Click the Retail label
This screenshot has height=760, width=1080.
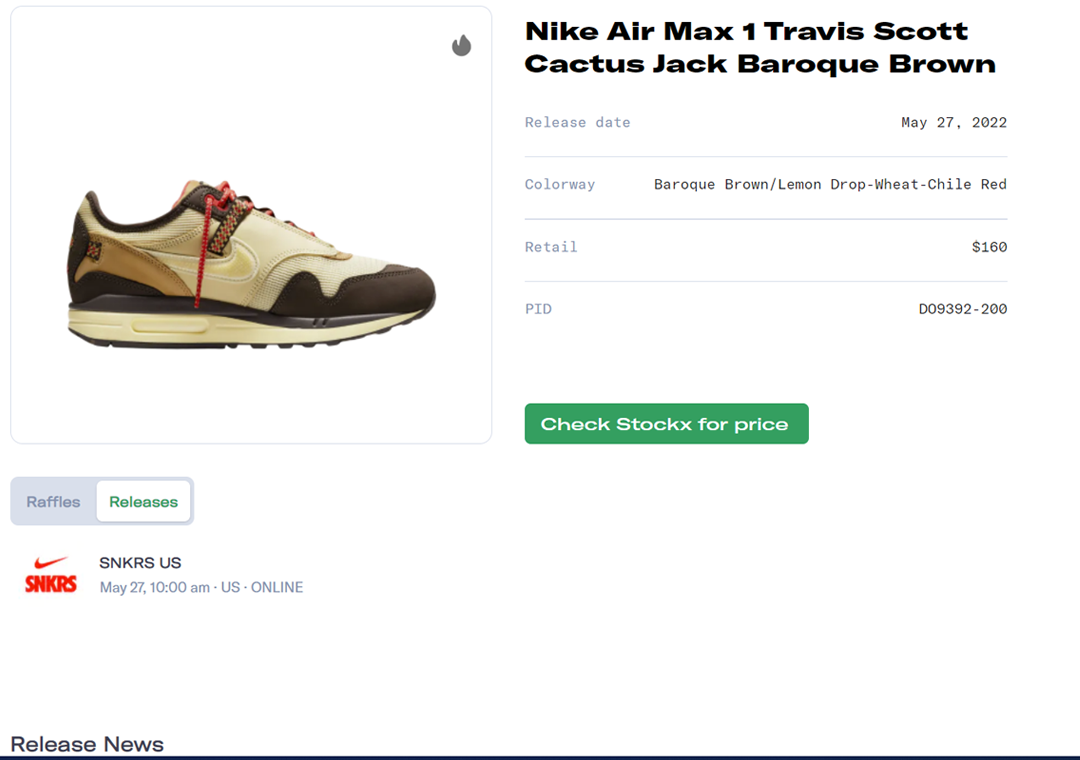pyautogui.click(x=551, y=247)
